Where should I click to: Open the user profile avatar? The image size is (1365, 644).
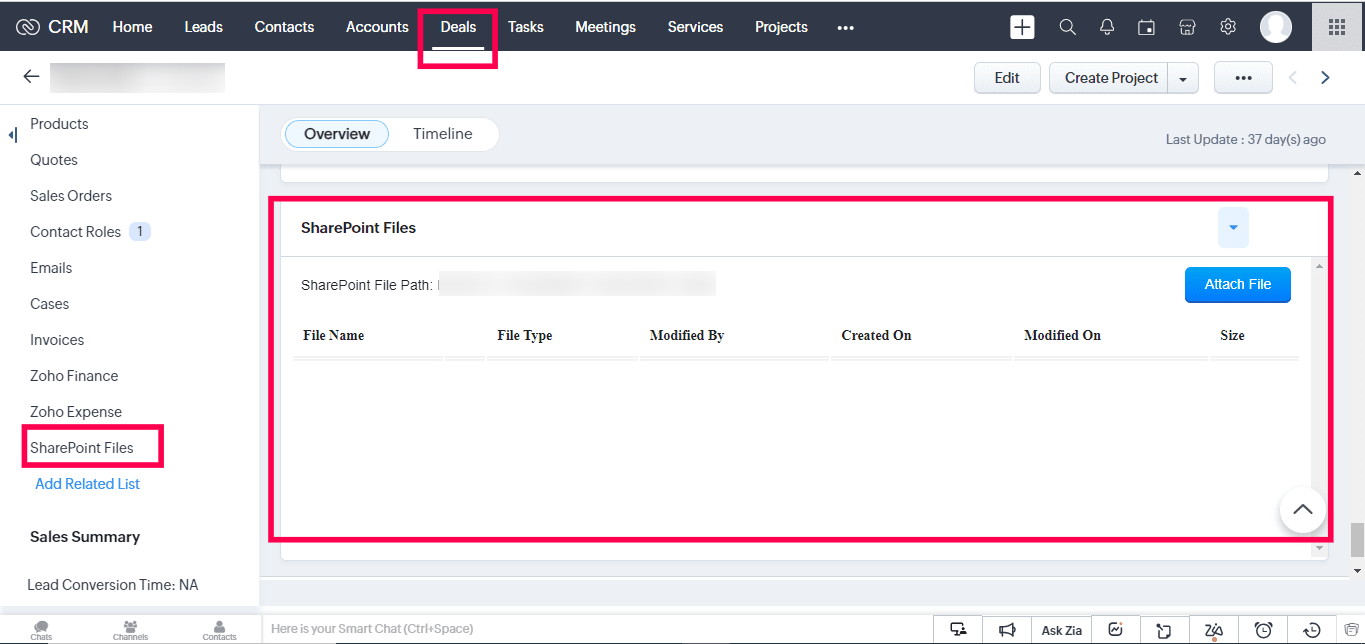click(1276, 27)
